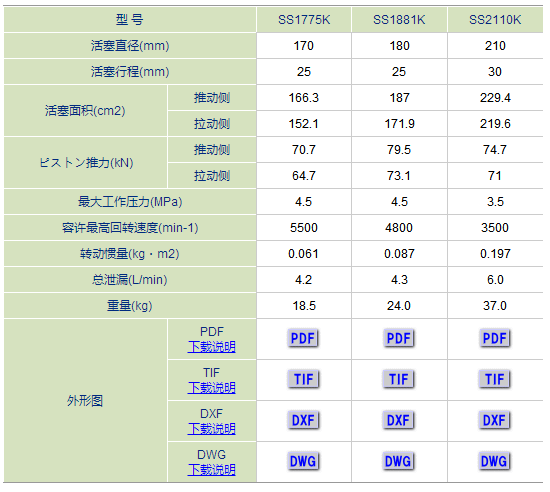This screenshot has width=550, height=492.
Task: Open the TIF 下载说明 link
Action: pyautogui.click(x=212, y=388)
